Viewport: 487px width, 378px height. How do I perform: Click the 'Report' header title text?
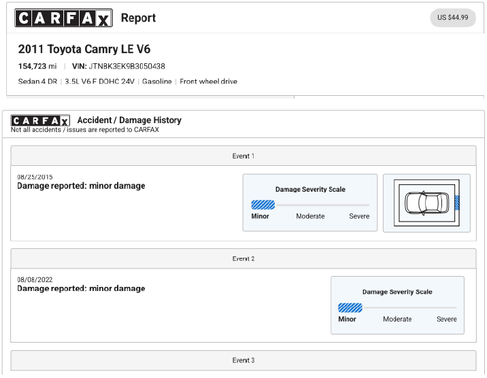pos(138,18)
